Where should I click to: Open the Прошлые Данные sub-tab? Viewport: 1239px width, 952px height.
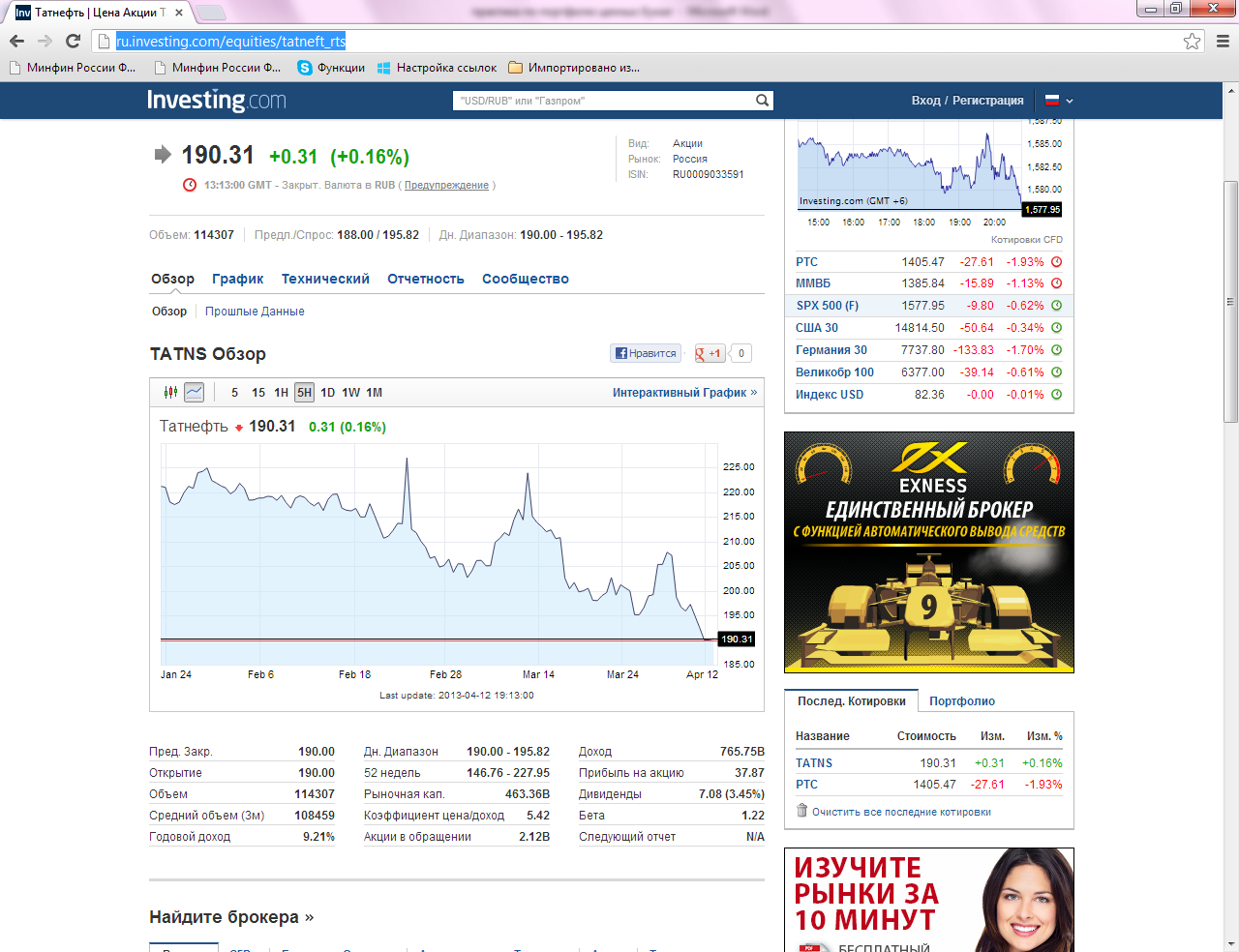[x=255, y=312]
